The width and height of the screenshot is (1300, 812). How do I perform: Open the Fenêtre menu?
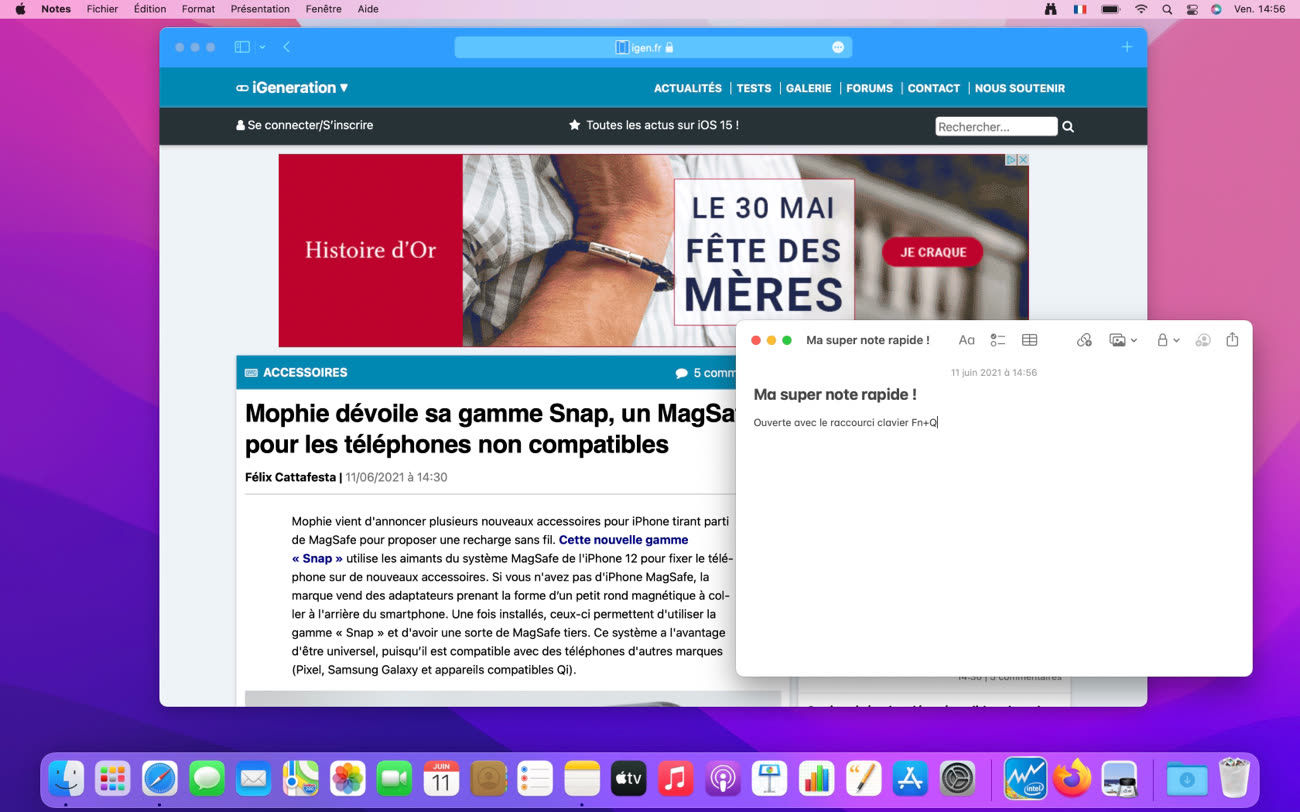(323, 9)
